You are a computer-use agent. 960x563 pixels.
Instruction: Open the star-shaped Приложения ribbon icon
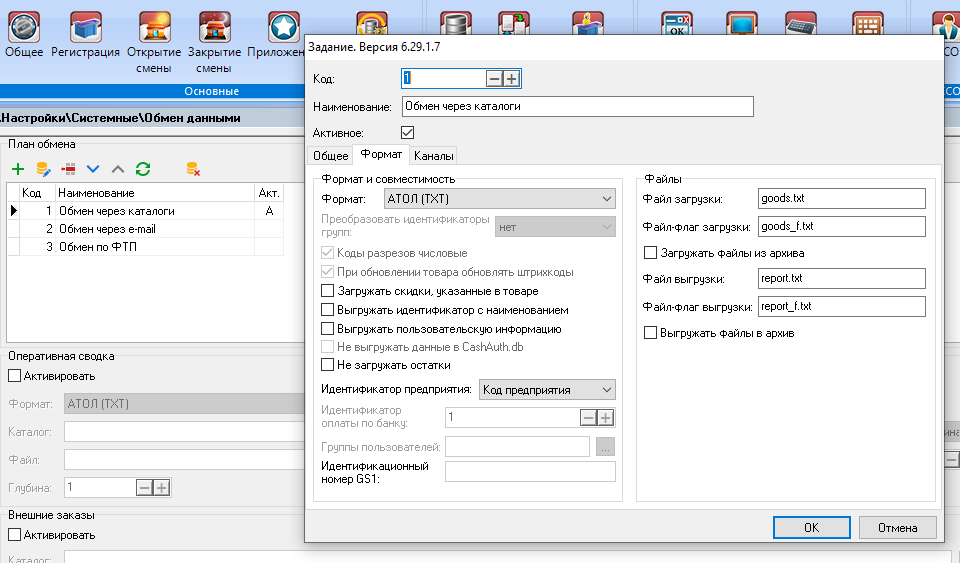pos(283,28)
